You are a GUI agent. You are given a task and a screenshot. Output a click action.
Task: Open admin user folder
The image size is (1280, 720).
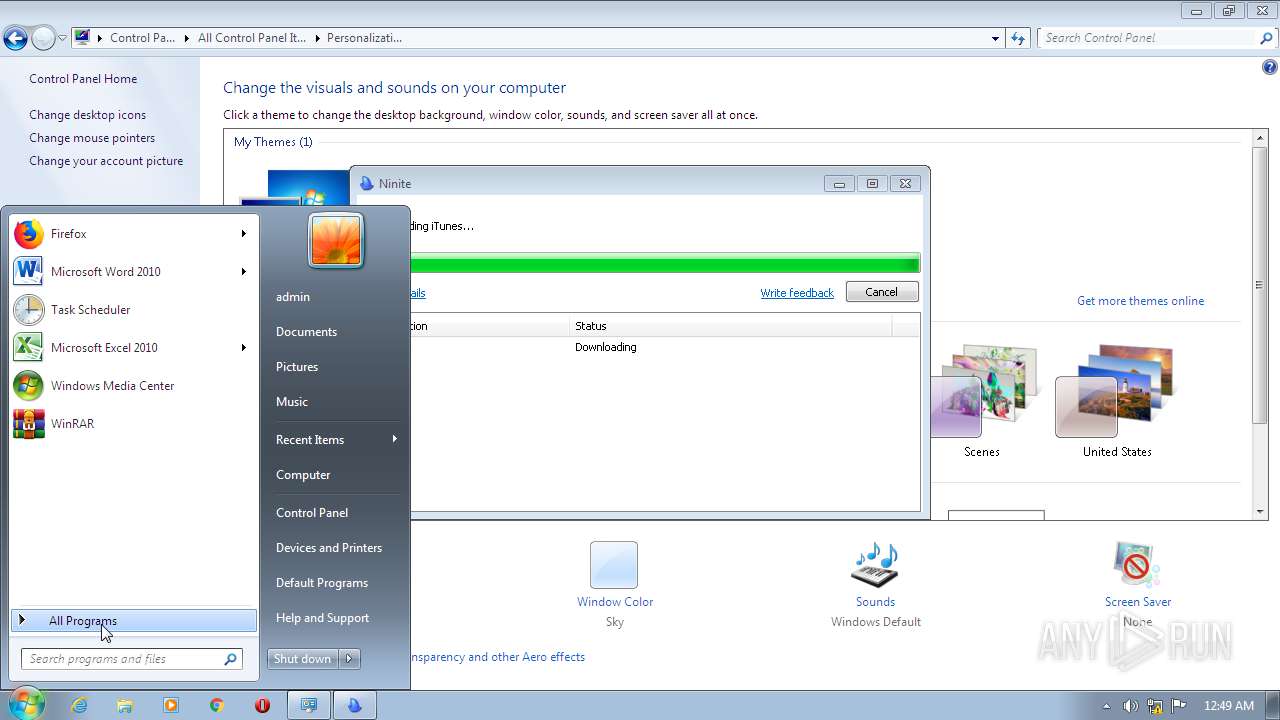(293, 297)
